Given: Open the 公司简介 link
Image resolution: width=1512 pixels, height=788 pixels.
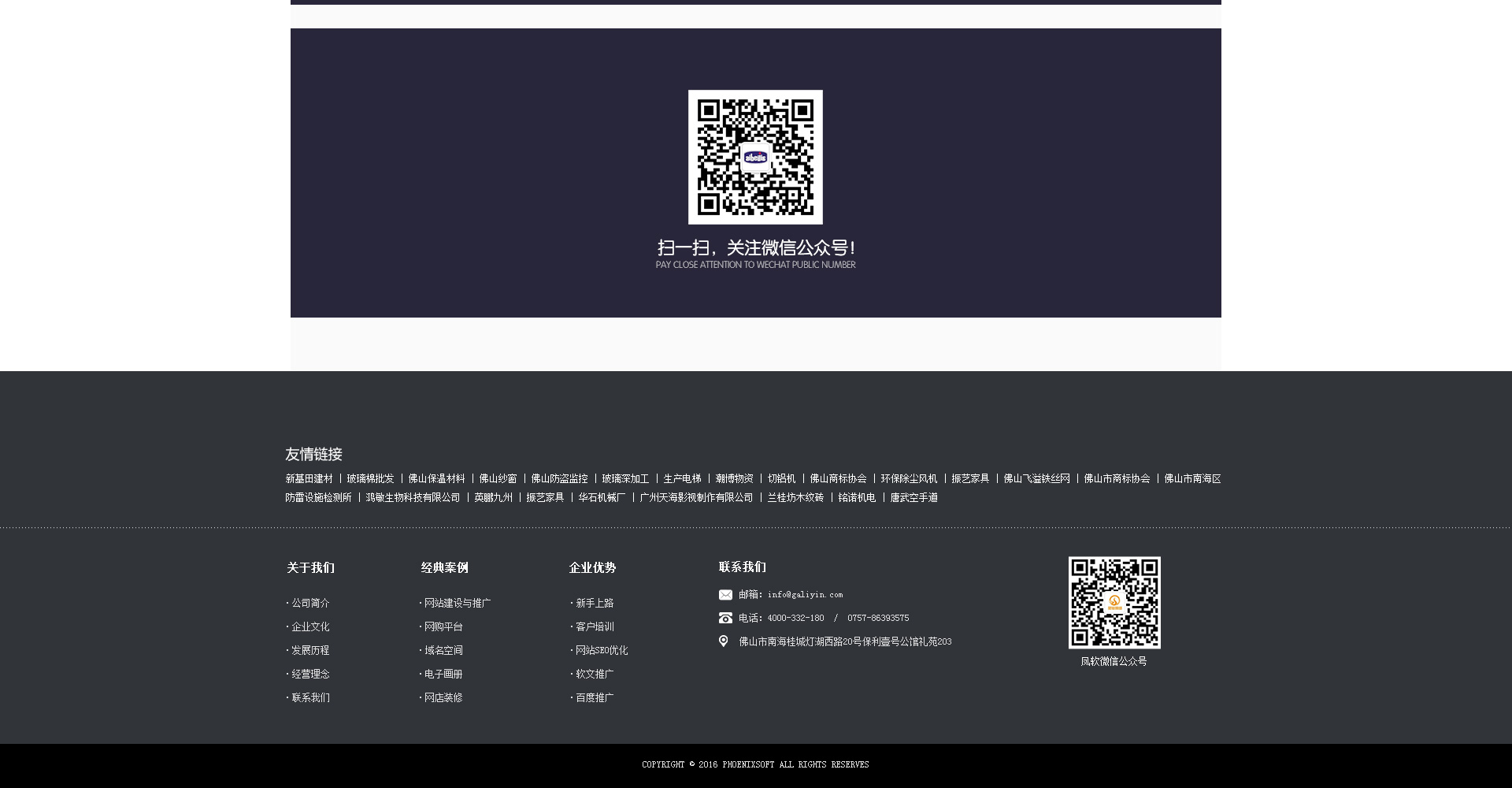Looking at the screenshot, I should click(x=310, y=604).
